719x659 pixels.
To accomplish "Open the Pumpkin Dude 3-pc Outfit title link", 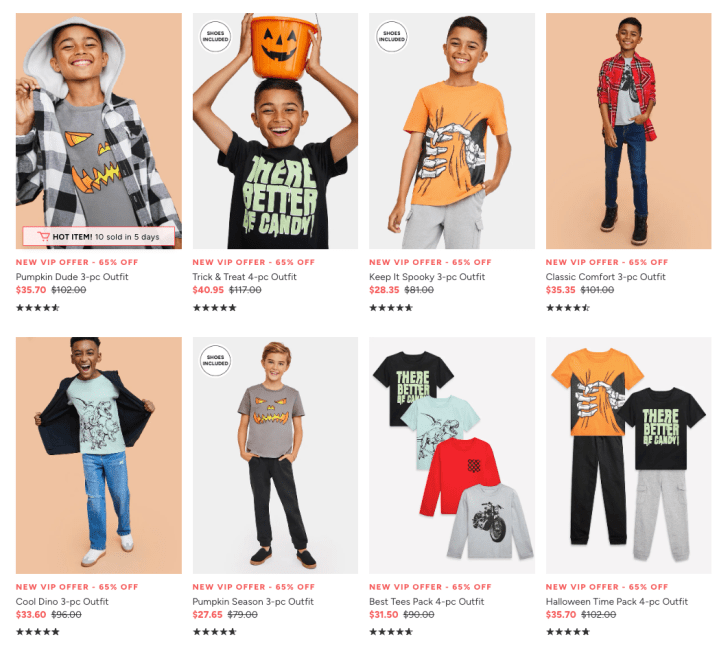I will (72, 277).
